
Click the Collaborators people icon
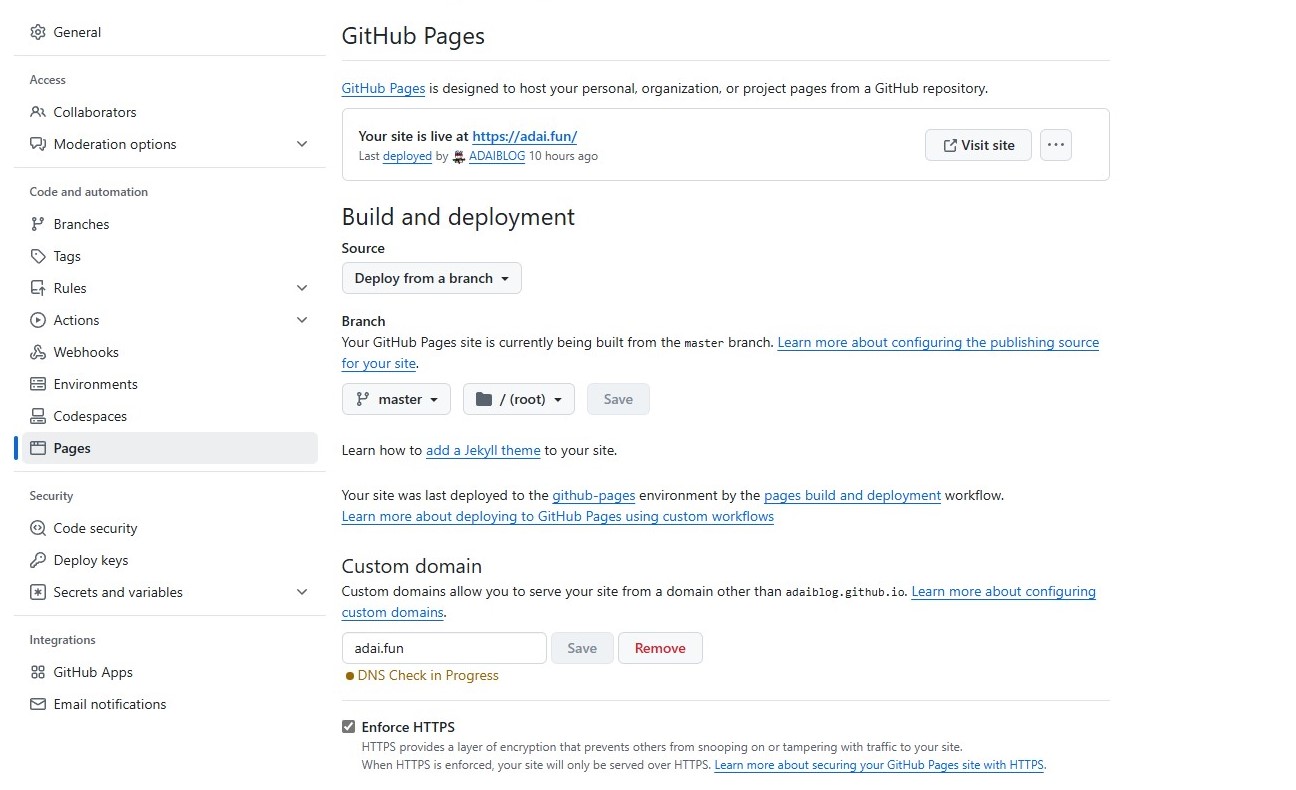[38, 112]
